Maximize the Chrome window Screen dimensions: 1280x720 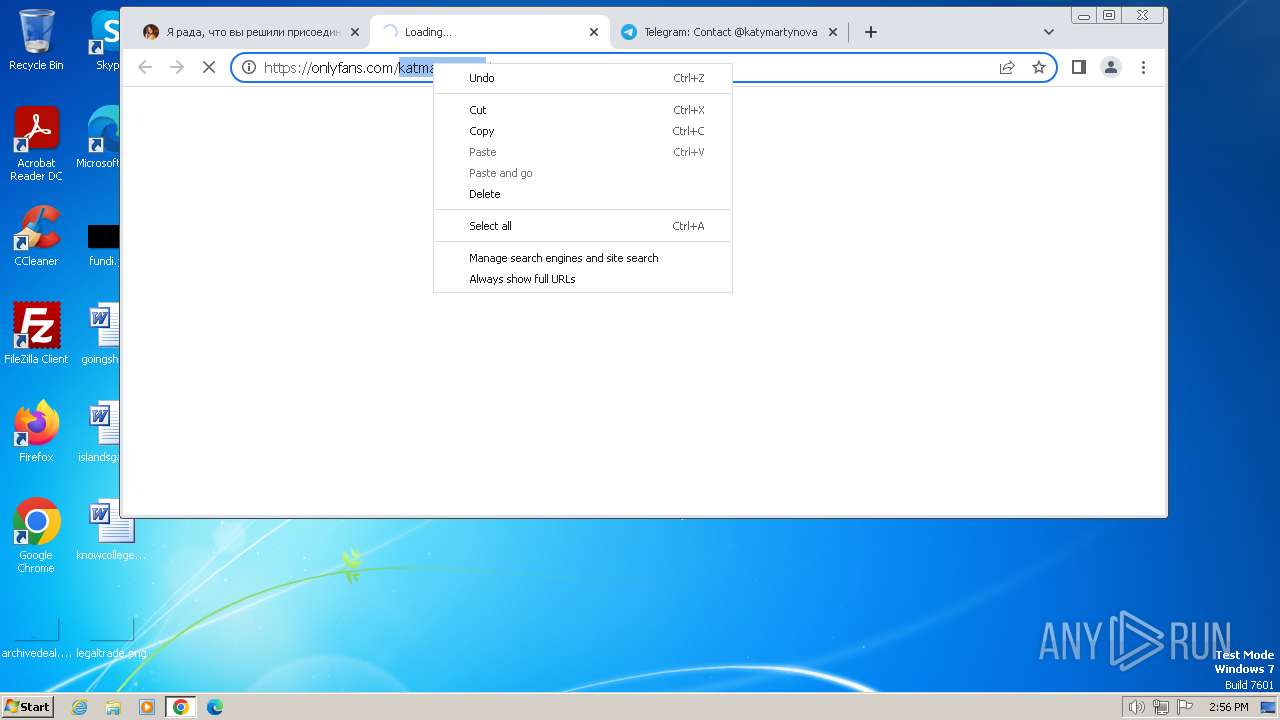[x=1109, y=15]
